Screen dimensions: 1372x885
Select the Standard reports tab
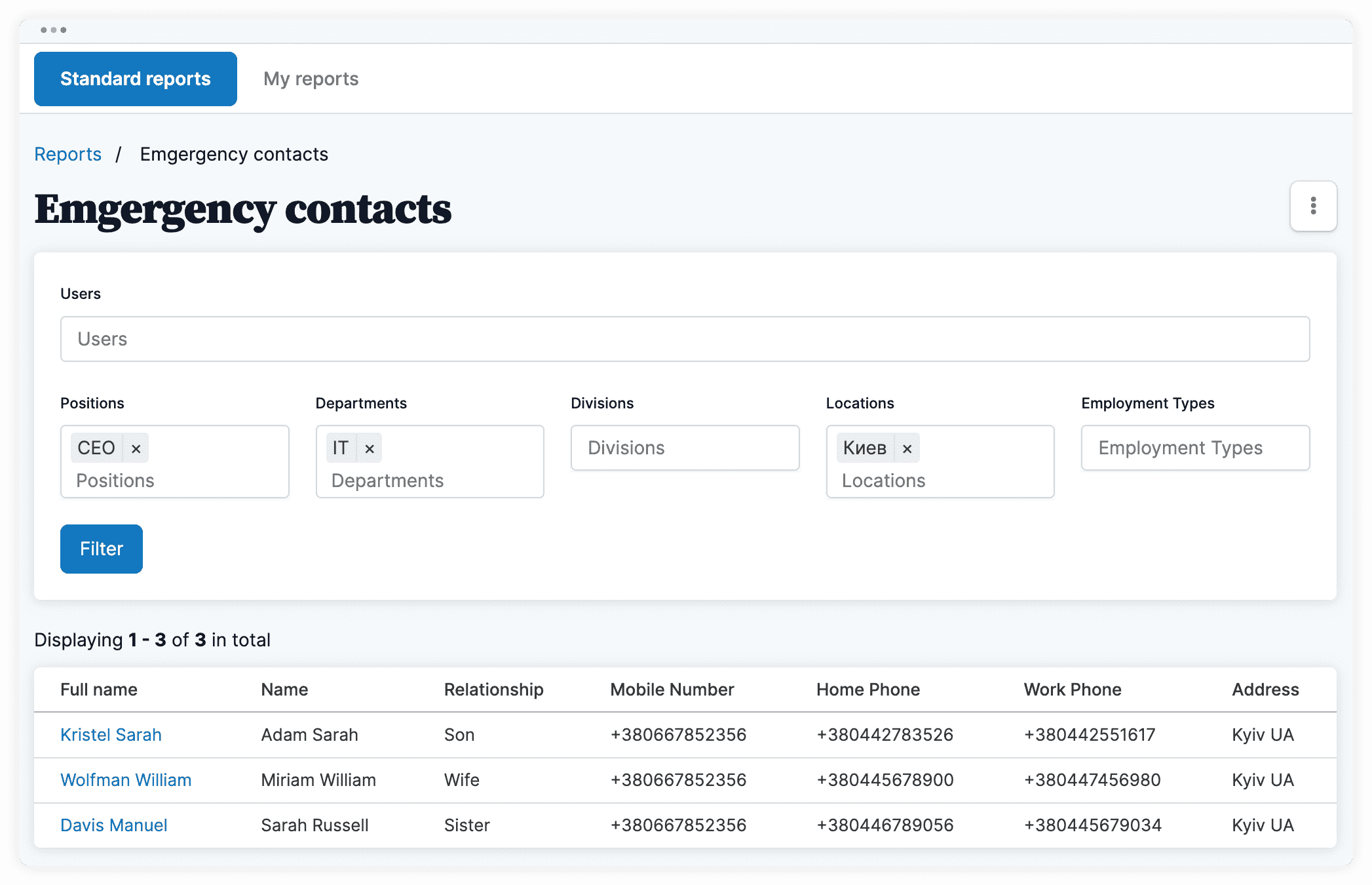click(x=136, y=79)
